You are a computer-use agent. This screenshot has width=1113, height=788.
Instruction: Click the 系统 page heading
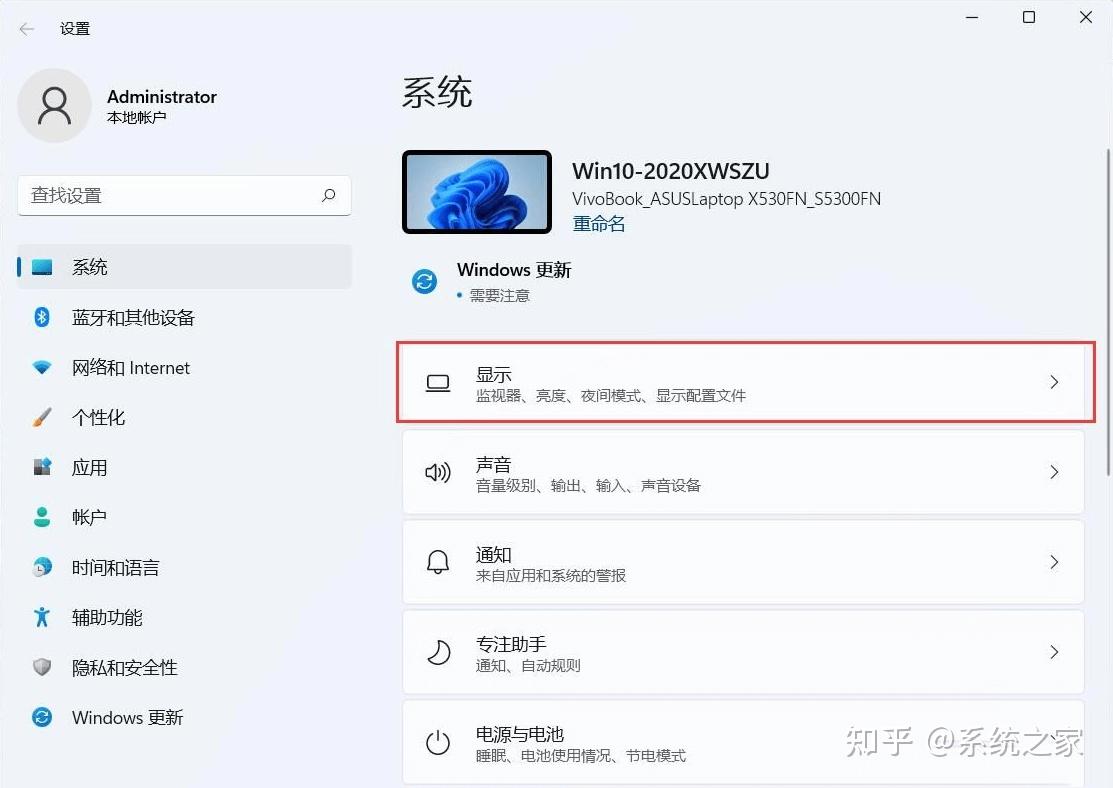[x=437, y=93]
